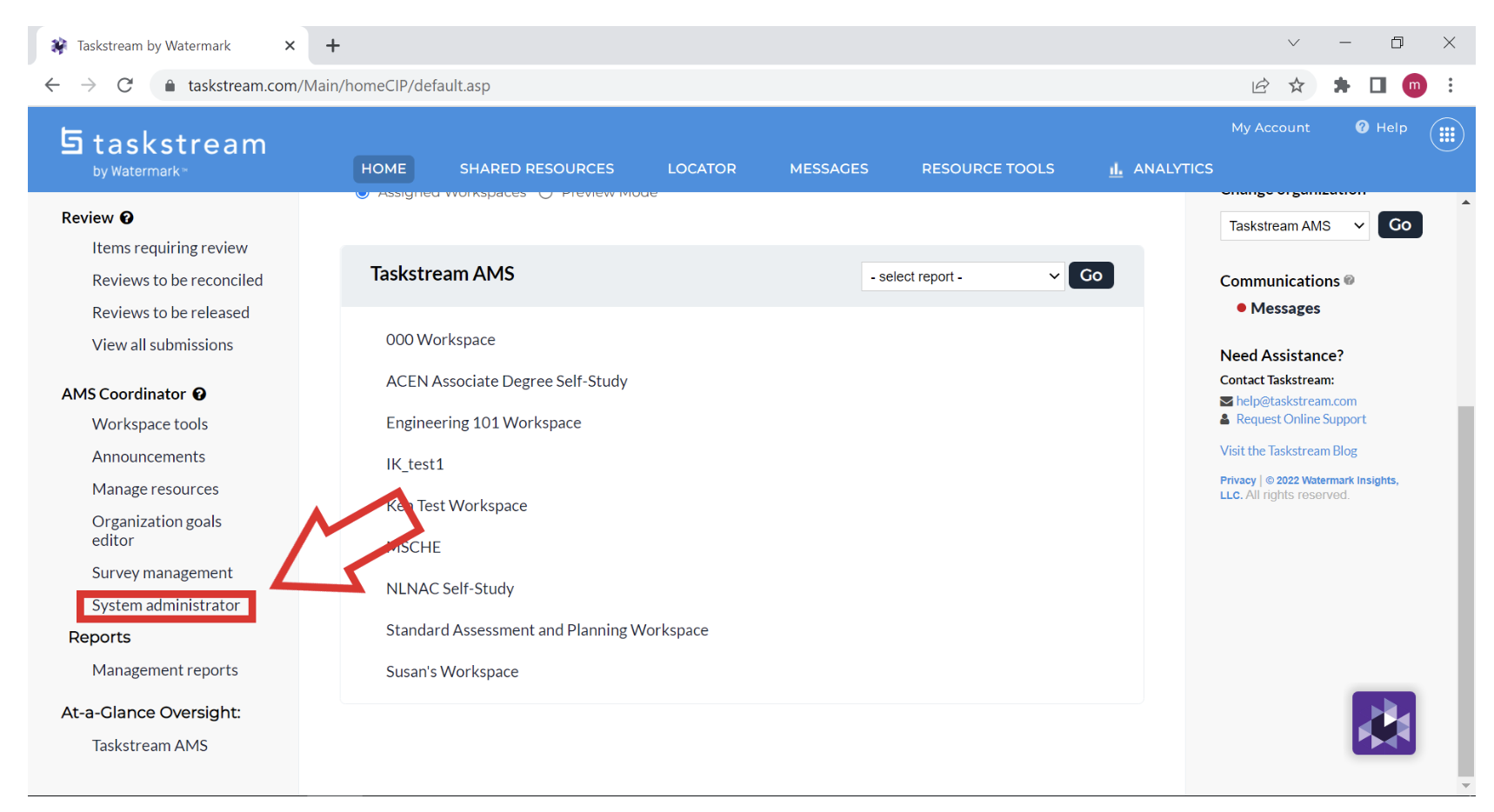Click the browser back arrow
The height and width of the screenshot is (812, 1494).
point(52,85)
